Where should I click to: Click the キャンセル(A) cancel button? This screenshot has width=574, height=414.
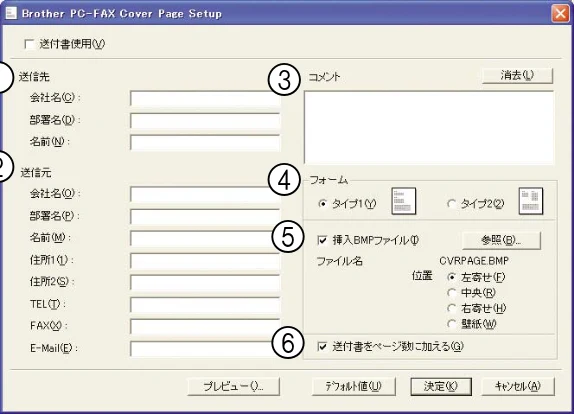pos(518,387)
